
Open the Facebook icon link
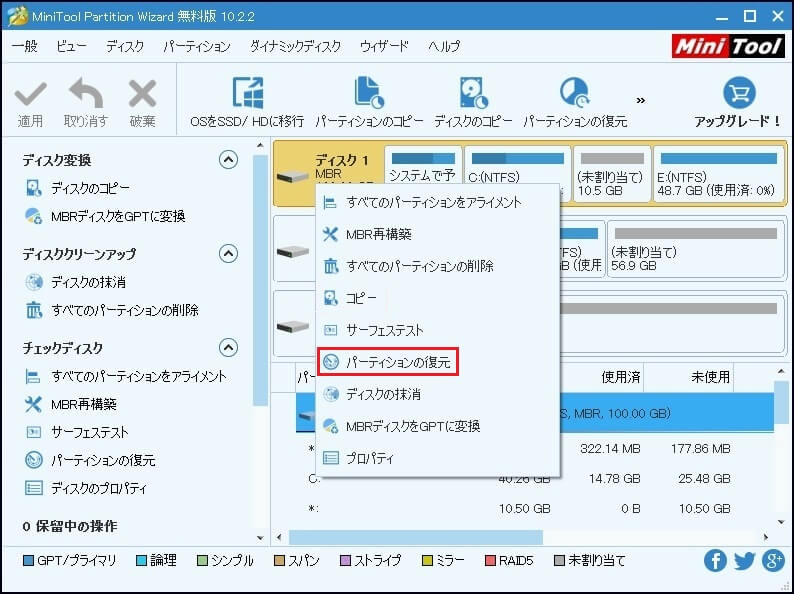click(x=715, y=561)
